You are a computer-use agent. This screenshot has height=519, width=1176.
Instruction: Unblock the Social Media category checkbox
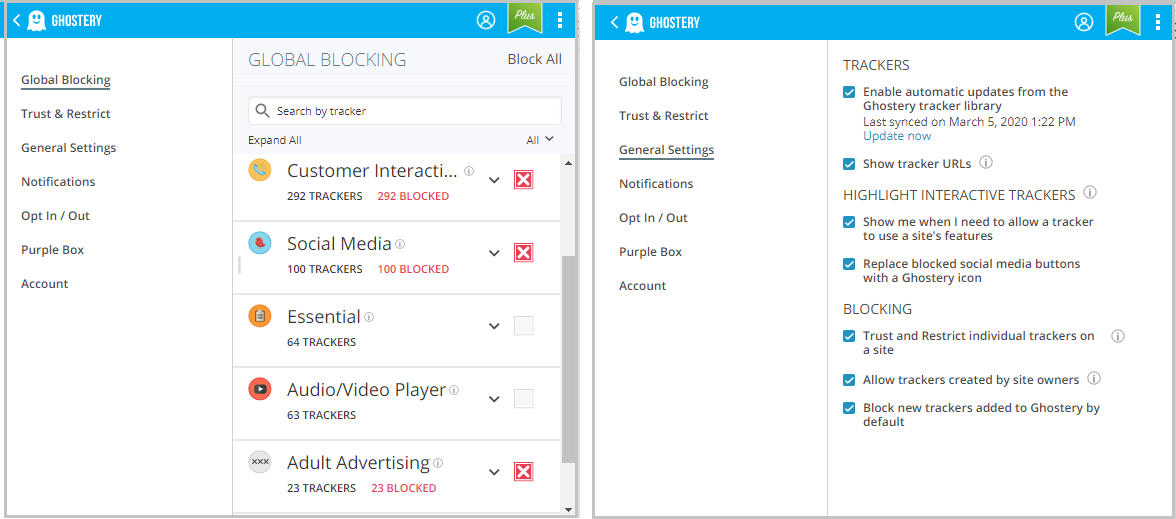(524, 253)
